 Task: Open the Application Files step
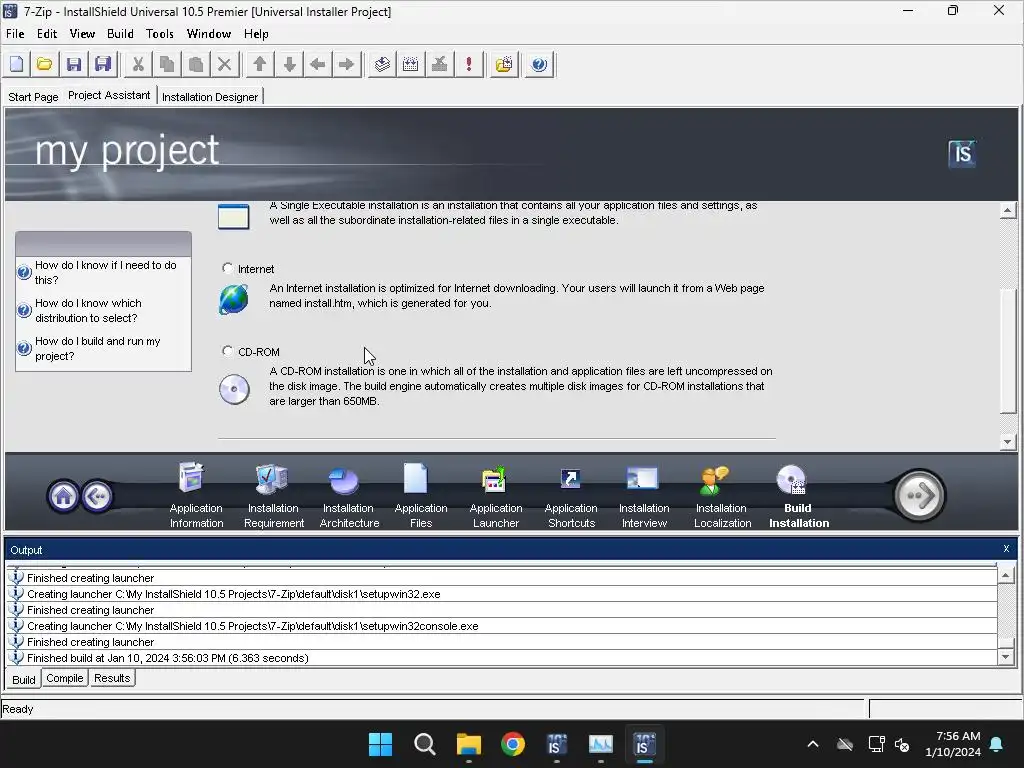[x=421, y=496]
